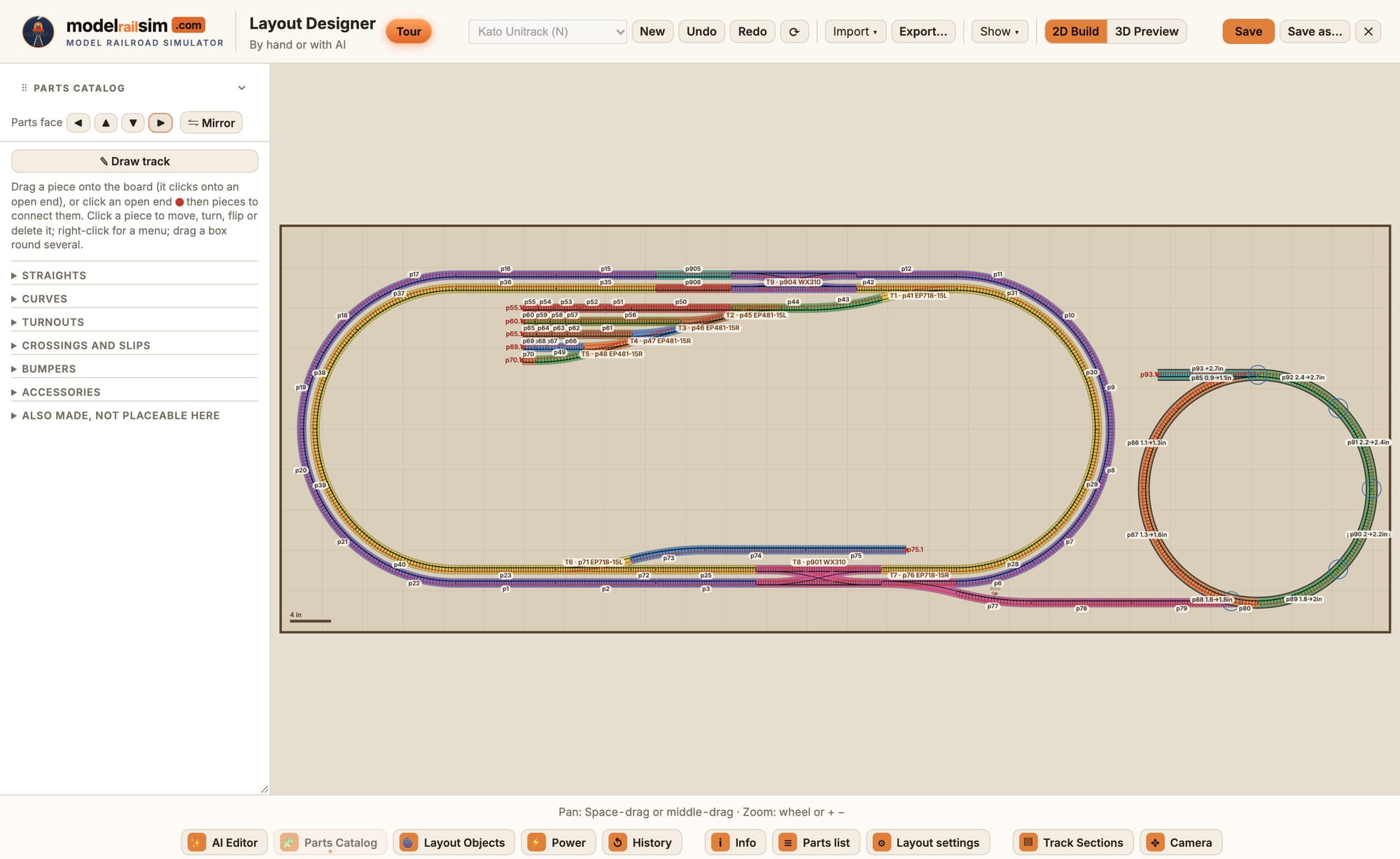The image size is (1400, 859).
Task: Click Undo in the toolbar
Action: click(x=701, y=32)
